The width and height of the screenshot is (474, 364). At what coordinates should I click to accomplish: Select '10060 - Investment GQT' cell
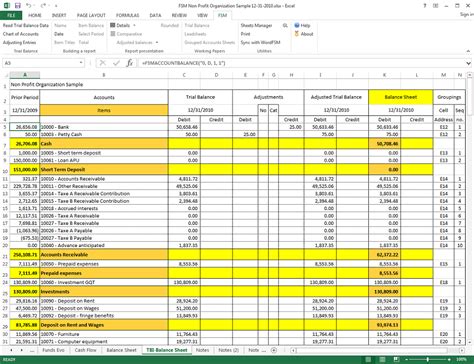[104, 282]
